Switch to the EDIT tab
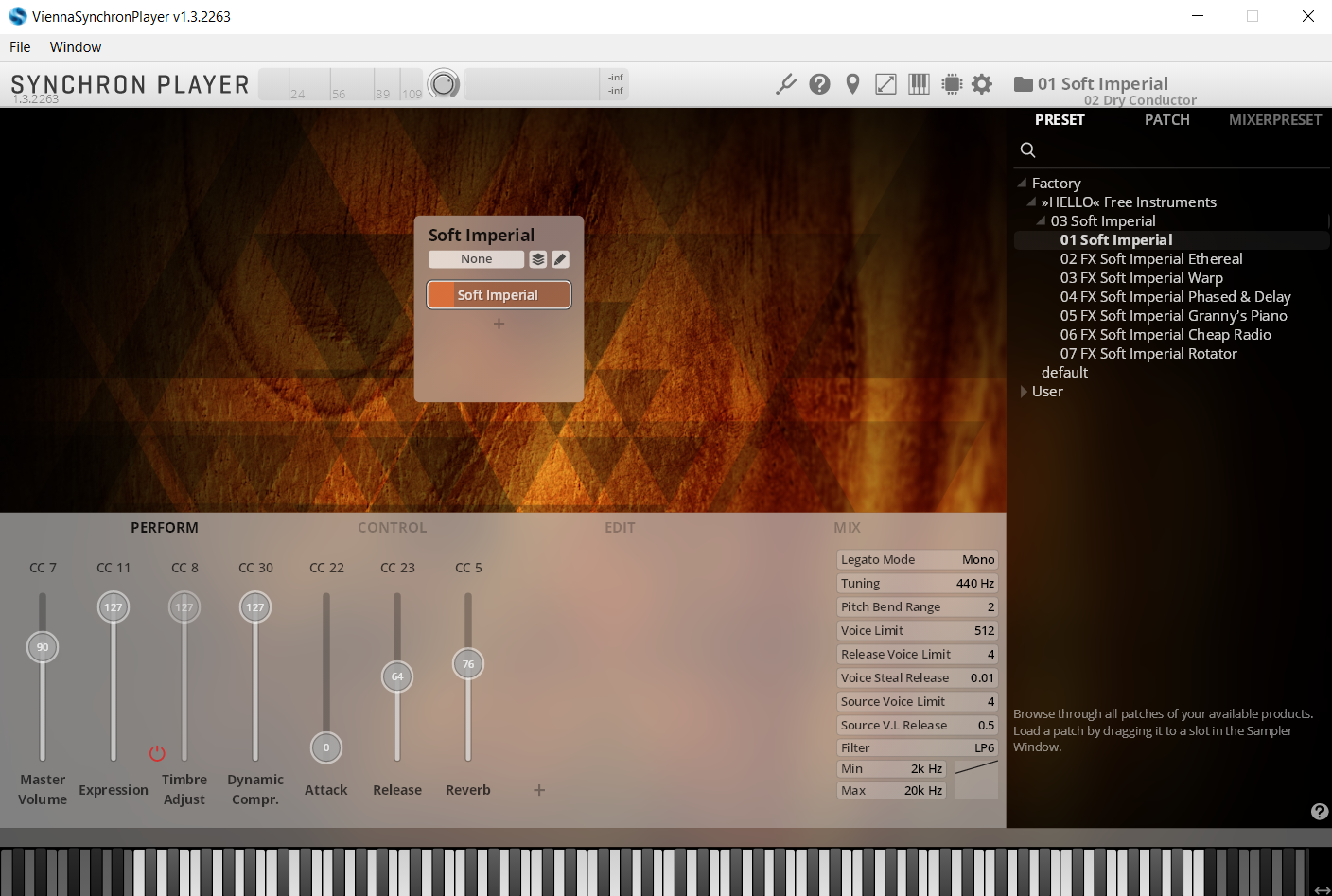Screen dimensions: 1332x896 [621, 528]
